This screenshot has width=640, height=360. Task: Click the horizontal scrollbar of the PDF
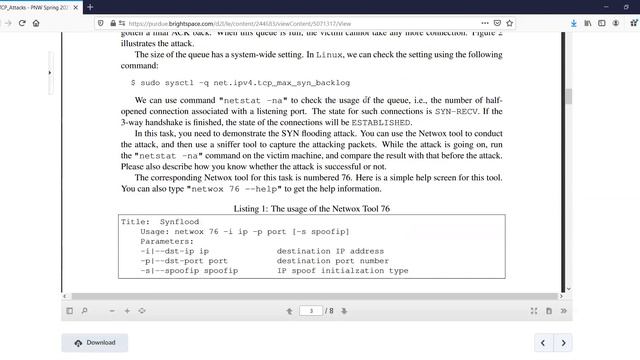314,296
